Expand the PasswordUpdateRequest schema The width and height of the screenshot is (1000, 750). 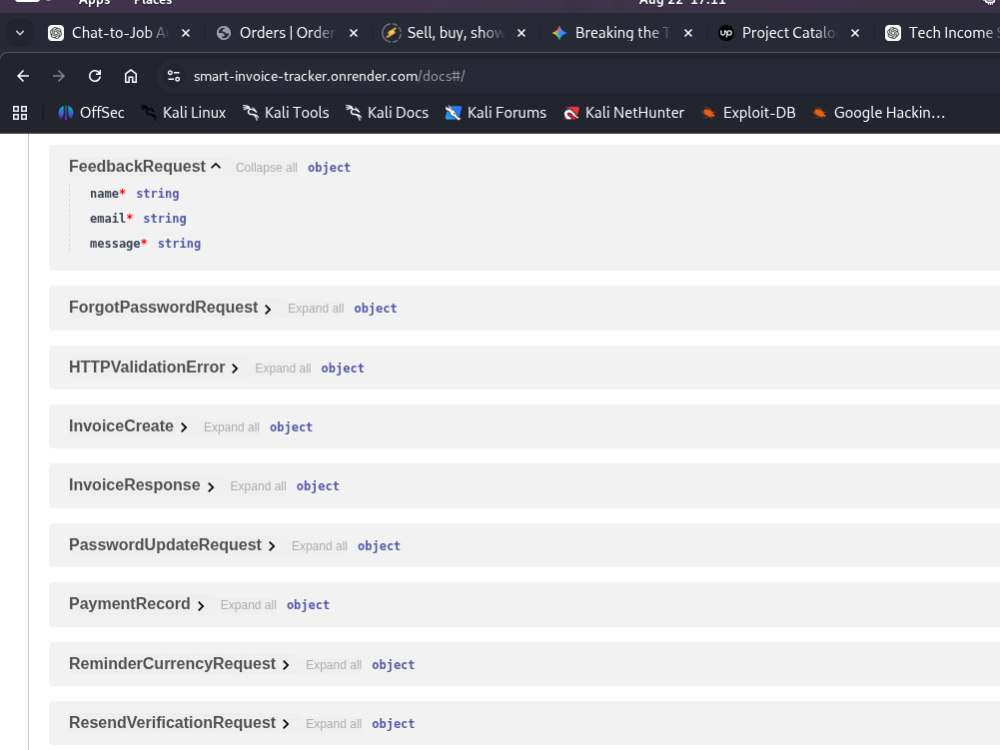click(272, 547)
